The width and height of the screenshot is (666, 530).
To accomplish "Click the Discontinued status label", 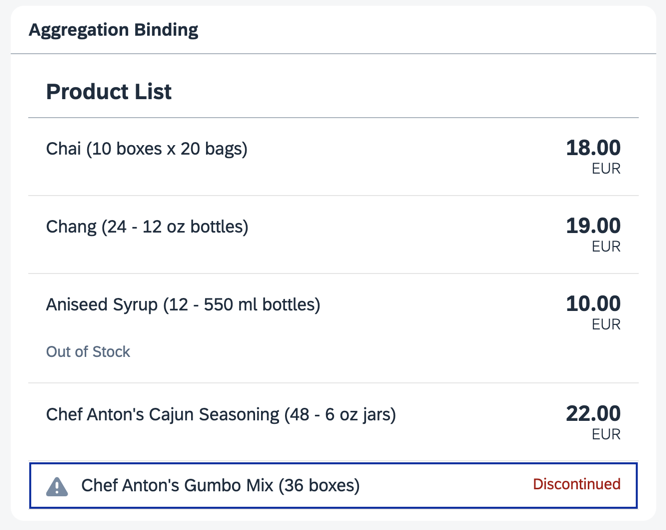I will coord(576,485).
